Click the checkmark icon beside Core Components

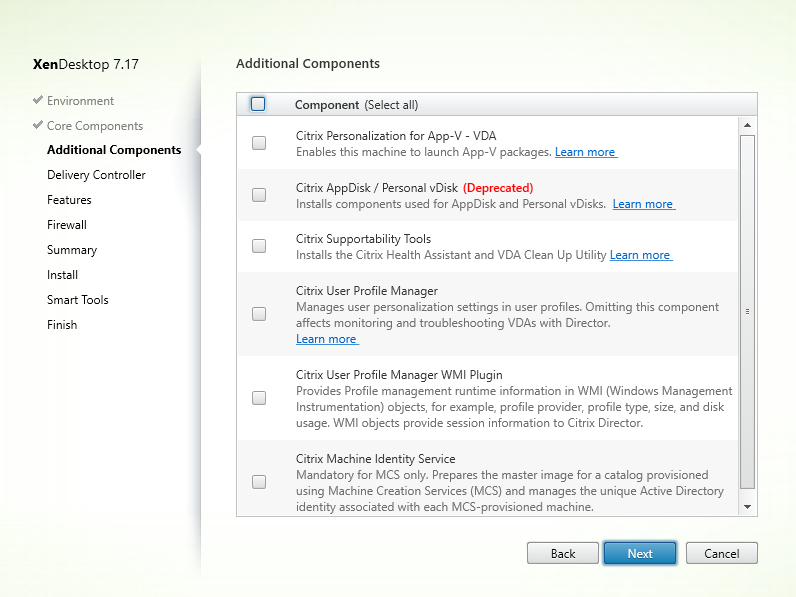coord(38,125)
